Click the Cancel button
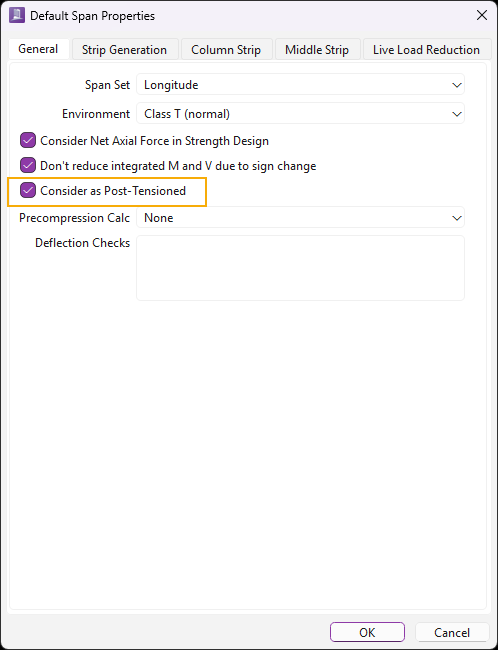 click(x=452, y=633)
